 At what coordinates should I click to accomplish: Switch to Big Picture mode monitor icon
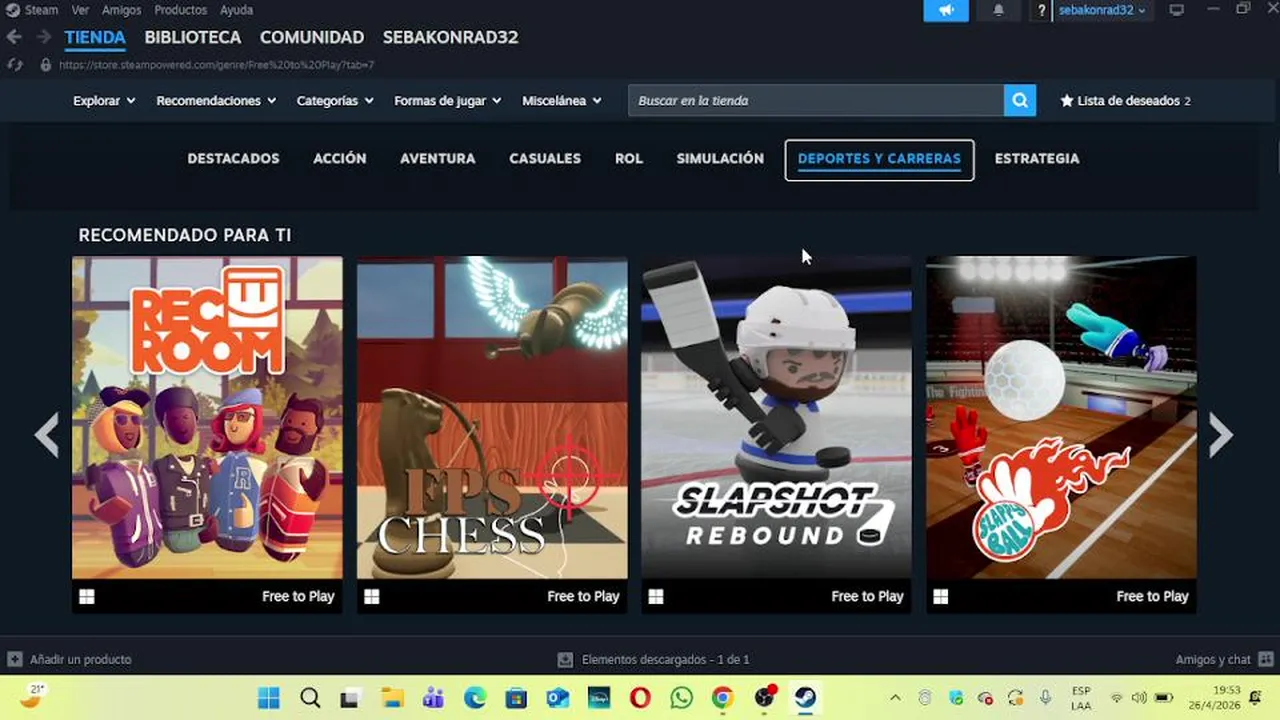(1177, 10)
